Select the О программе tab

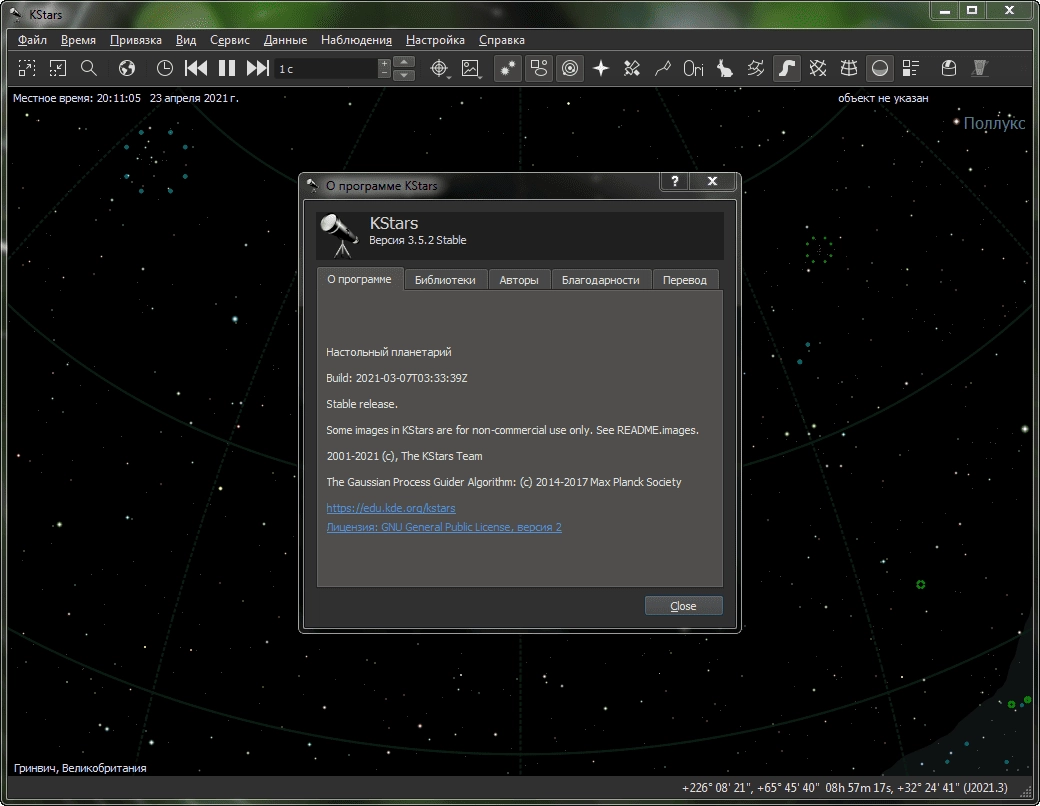click(359, 279)
